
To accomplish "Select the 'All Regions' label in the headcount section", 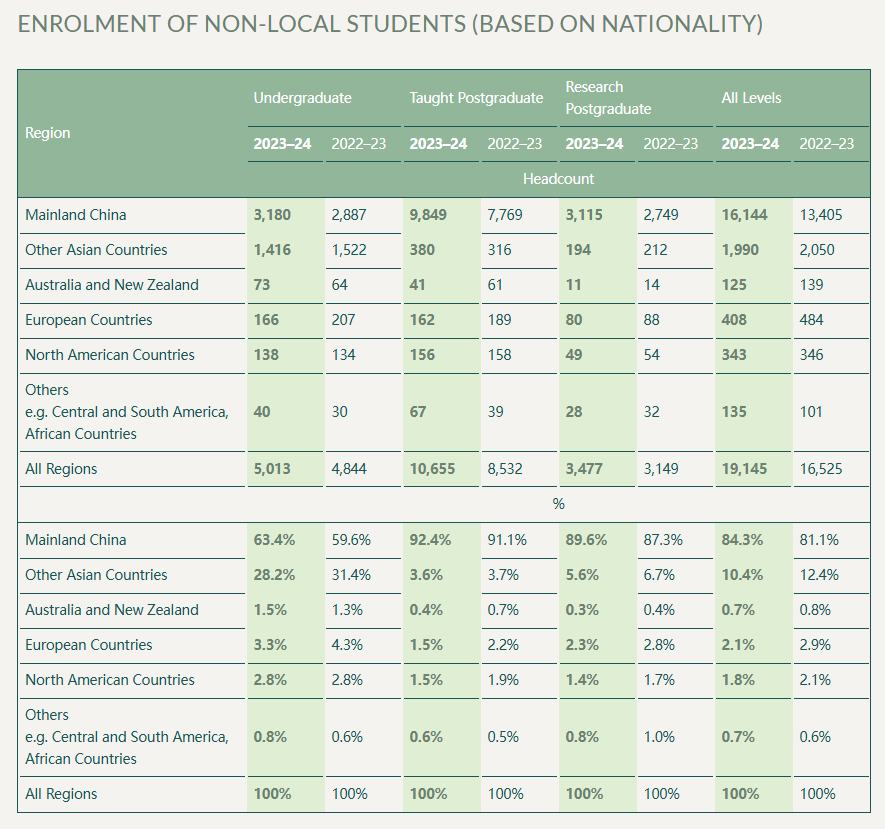I will (x=61, y=469).
